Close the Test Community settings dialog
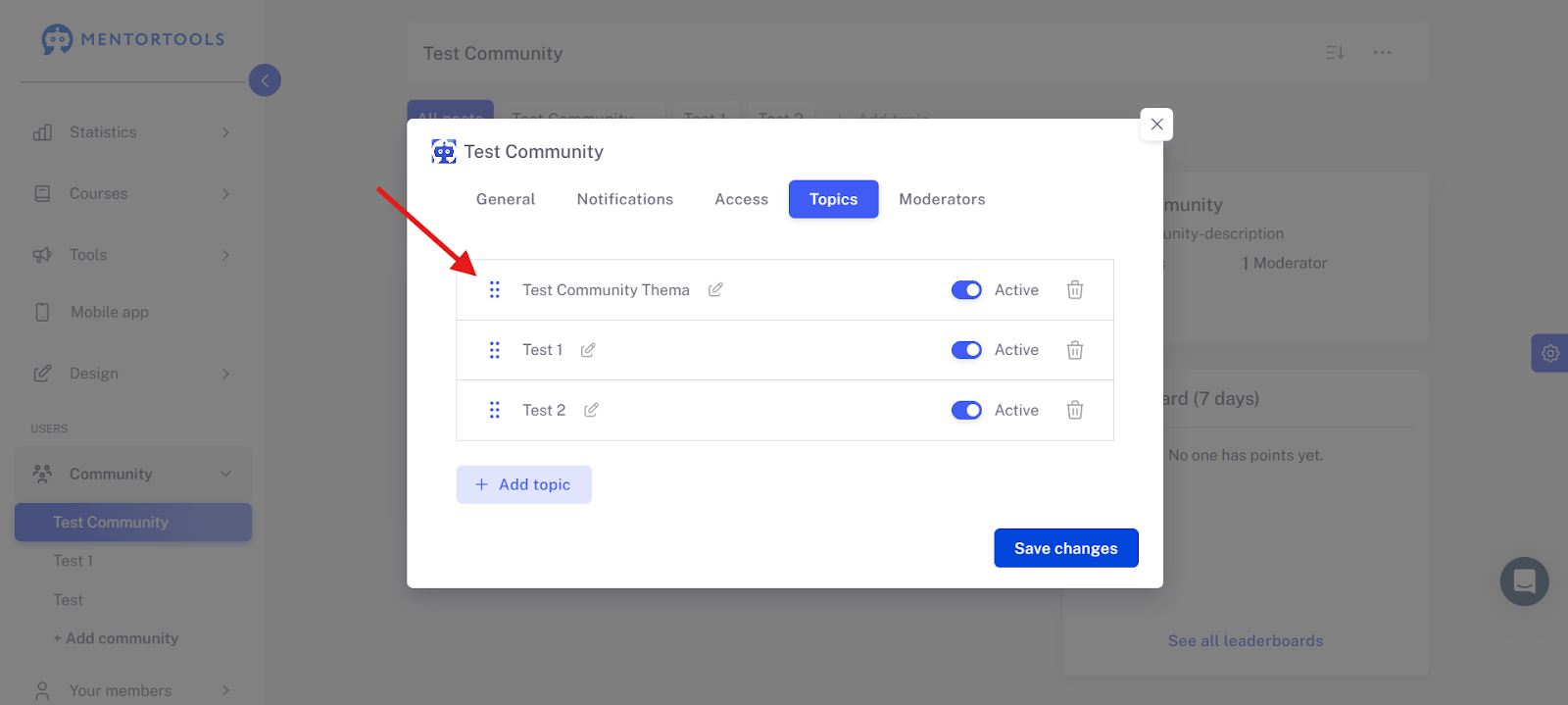This screenshot has width=1568, height=705. point(1156,125)
